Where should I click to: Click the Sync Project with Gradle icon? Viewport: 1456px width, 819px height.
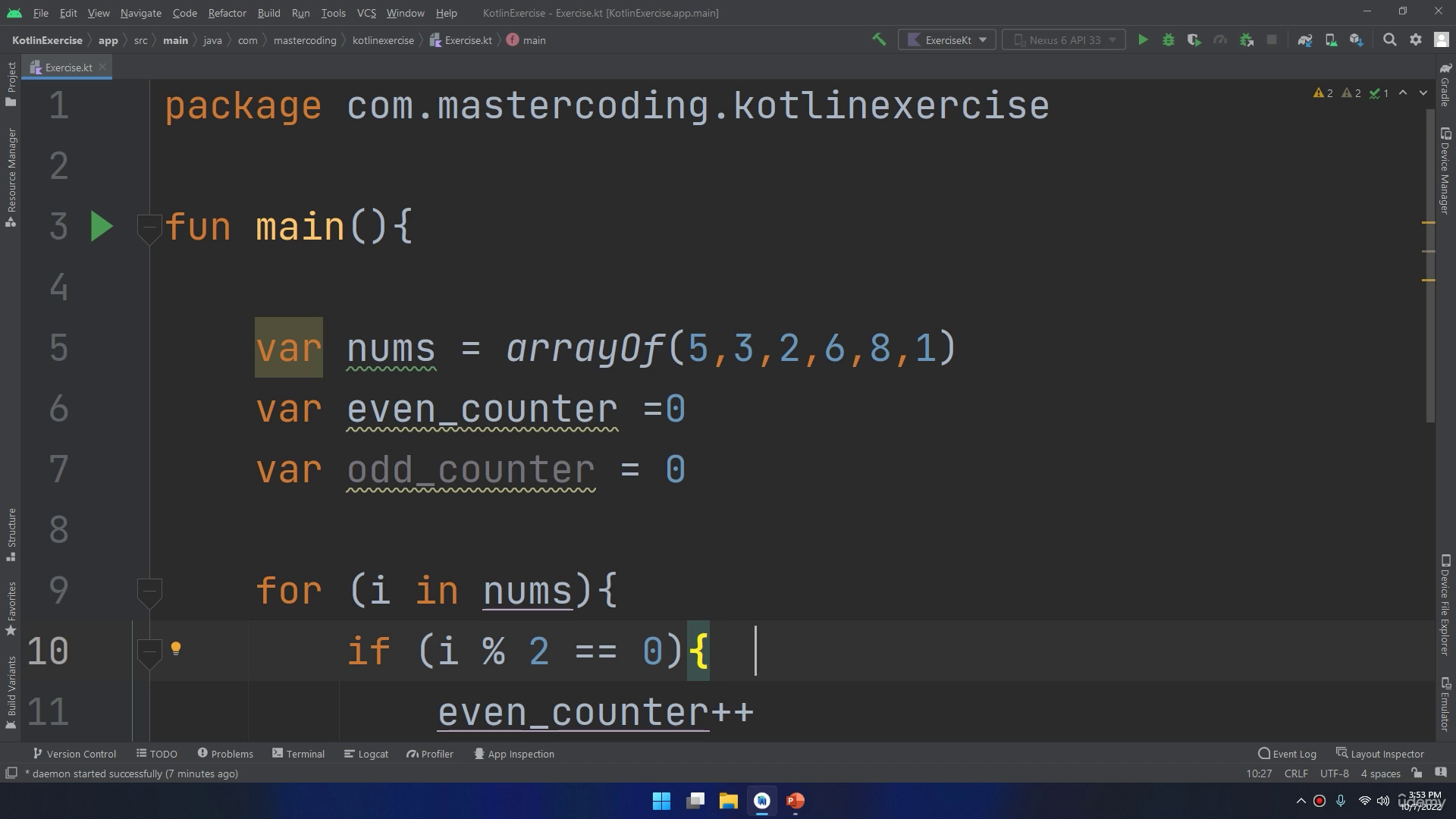[x=1305, y=40]
